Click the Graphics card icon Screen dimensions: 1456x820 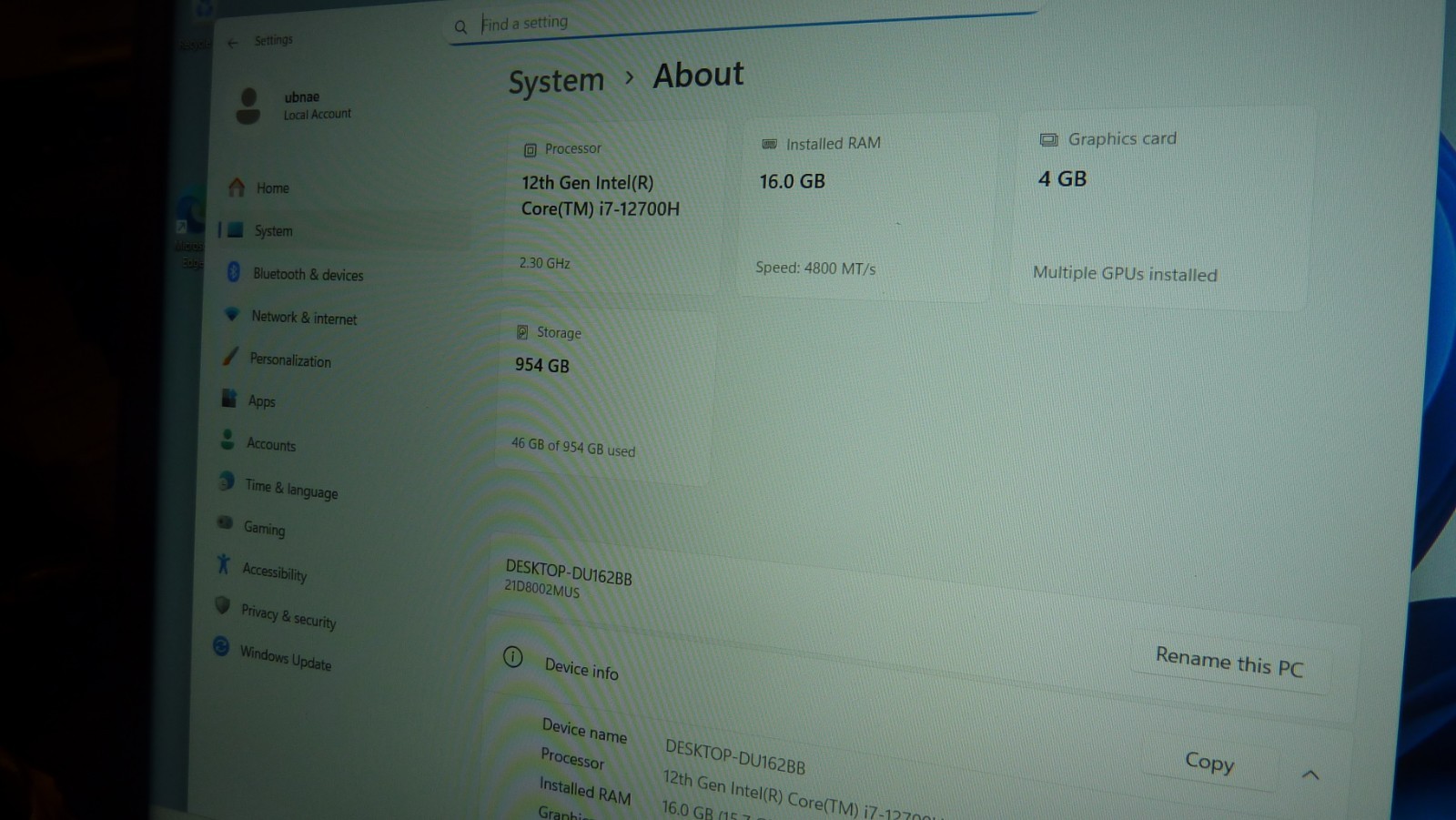(x=1048, y=139)
